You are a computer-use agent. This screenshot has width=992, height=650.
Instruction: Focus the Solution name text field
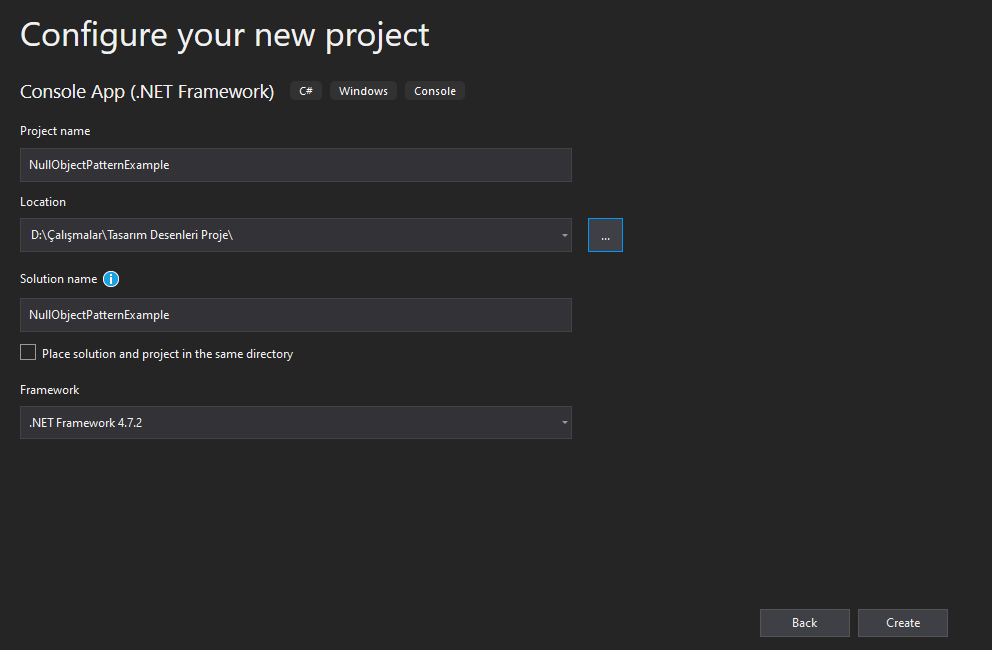(x=295, y=315)
